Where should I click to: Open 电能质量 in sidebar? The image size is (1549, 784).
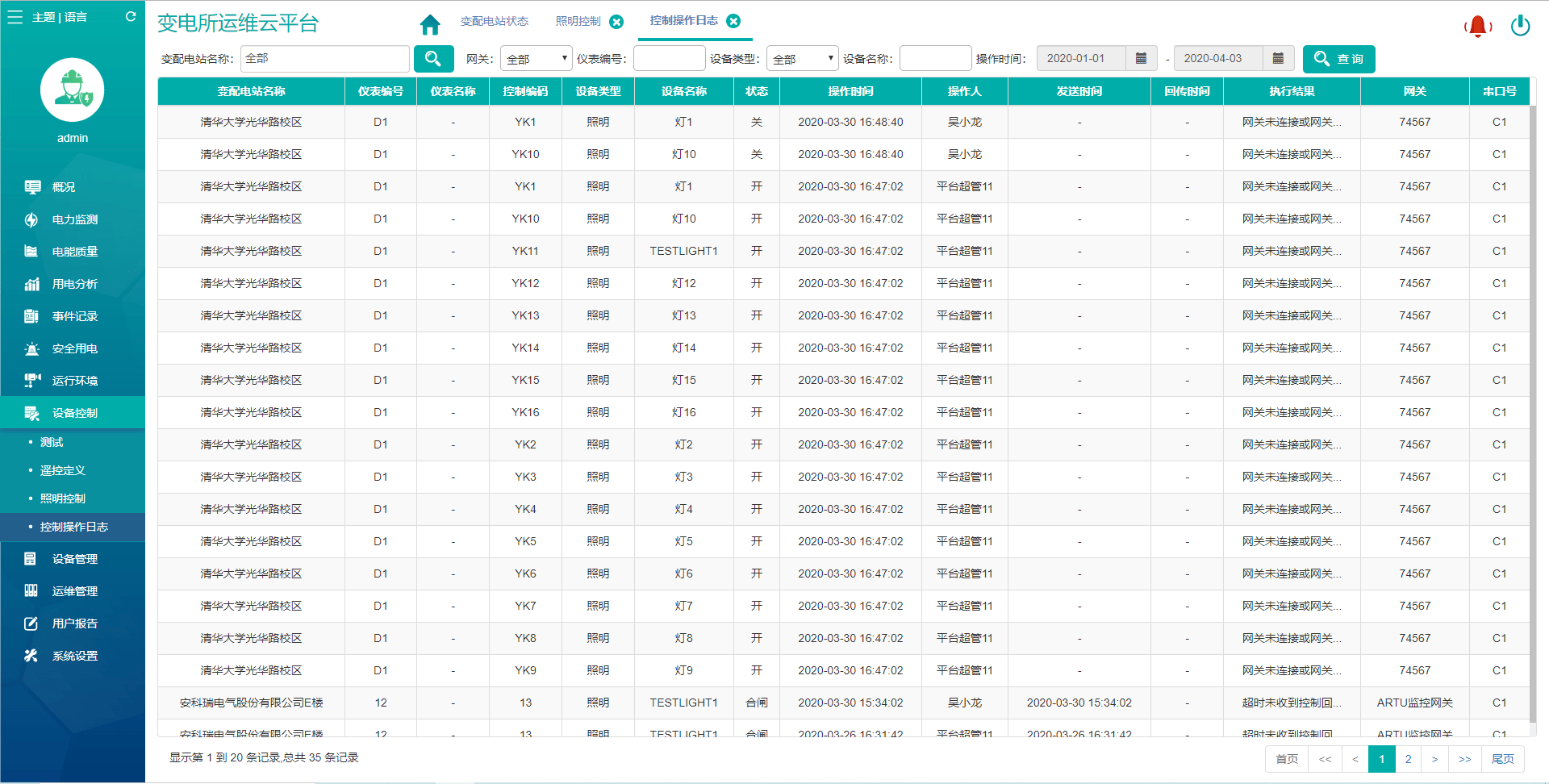coord(73,252)
